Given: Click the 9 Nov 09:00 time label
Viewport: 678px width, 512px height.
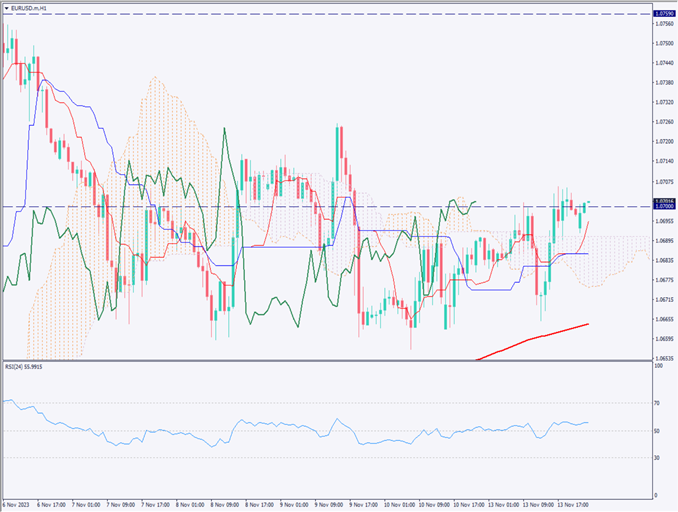Looking at the screenshot, I should 330,504.
